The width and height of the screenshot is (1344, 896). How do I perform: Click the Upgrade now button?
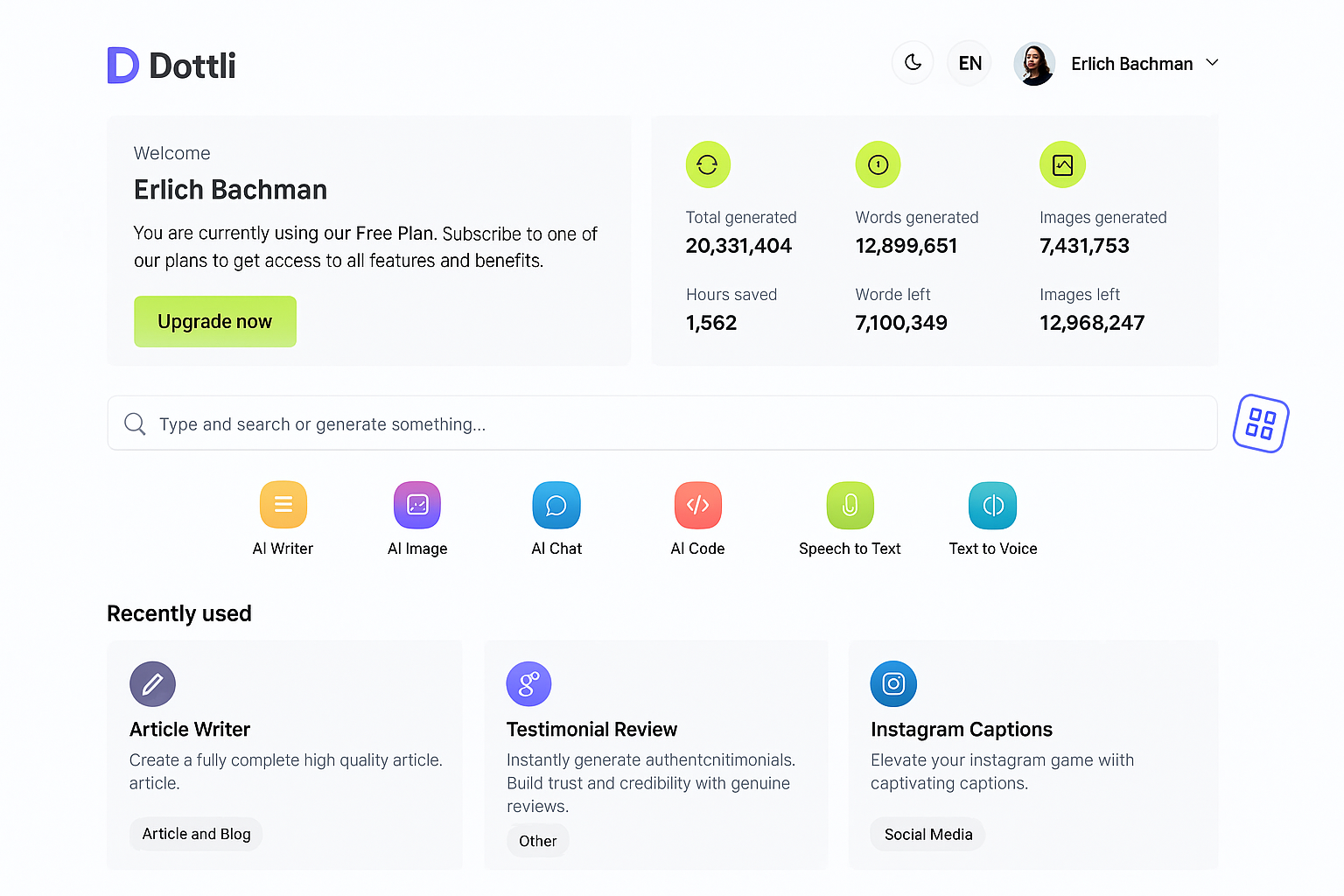tap(215, 321)
